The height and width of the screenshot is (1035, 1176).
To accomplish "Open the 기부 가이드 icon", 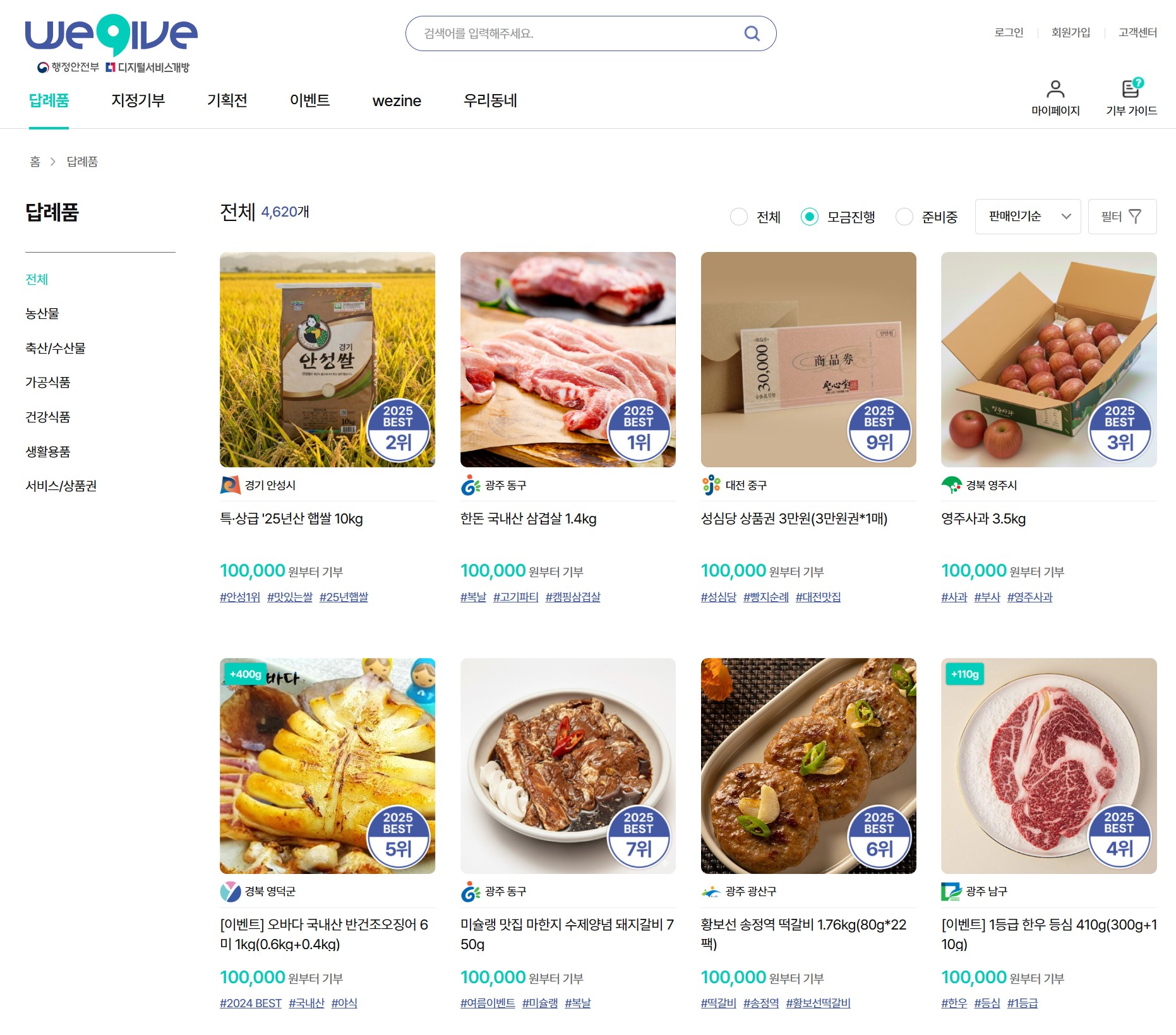I will [1131, 88].
